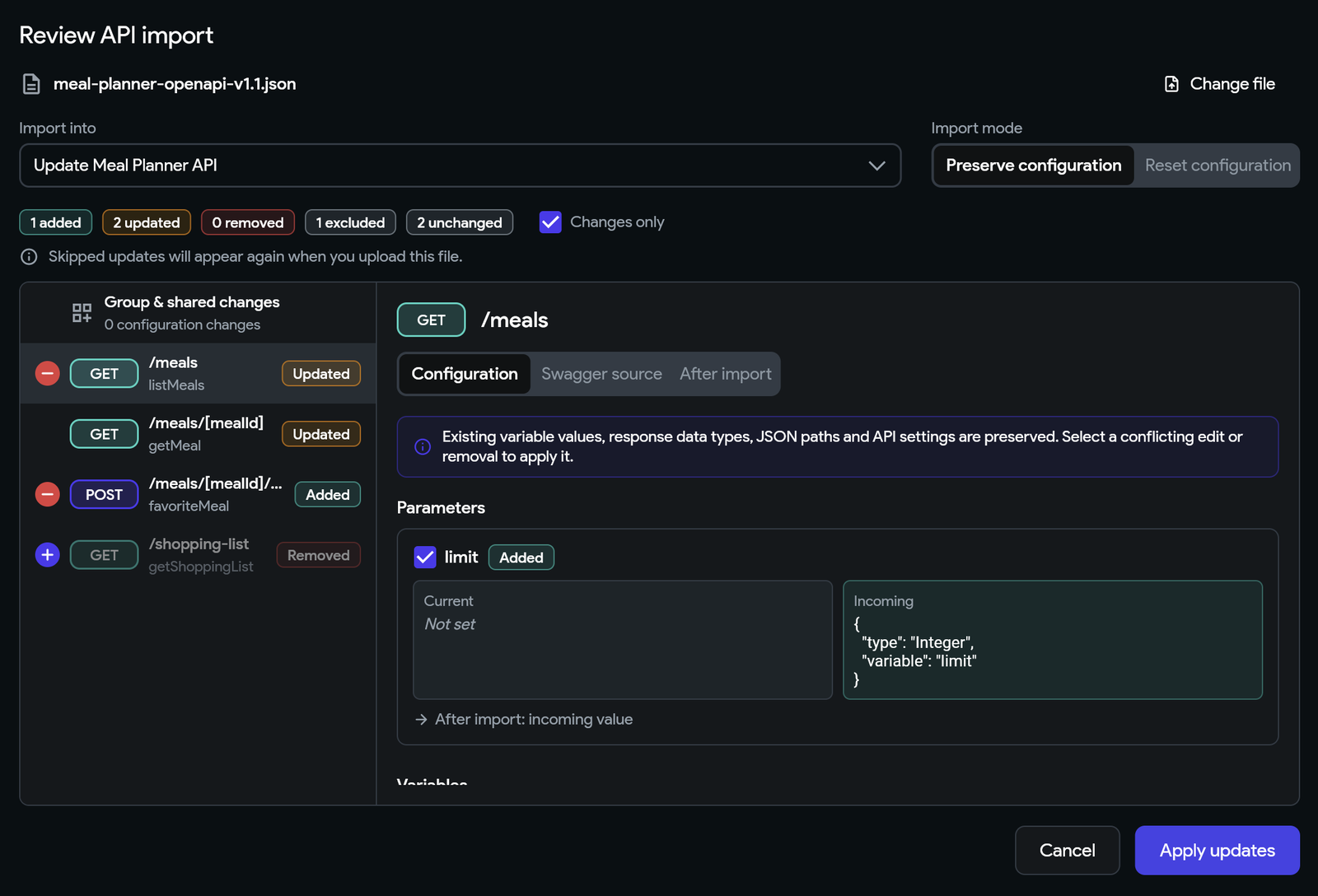Viewport: 1318px width, 896px height.
Task: Exclude GET /meals with red minus icon
Action: (48, 374)
